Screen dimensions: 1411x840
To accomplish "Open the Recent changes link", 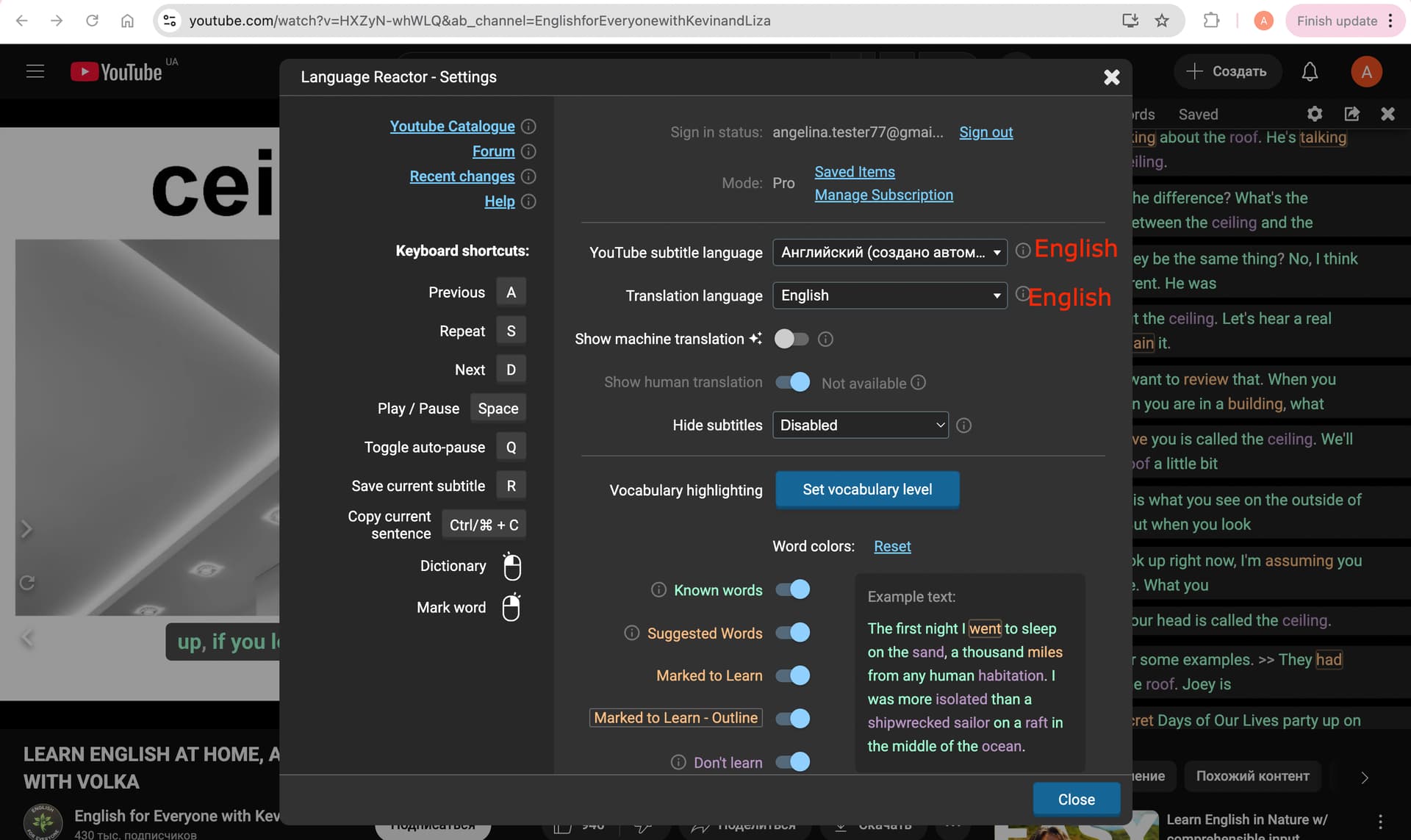I will pos(462,176).
